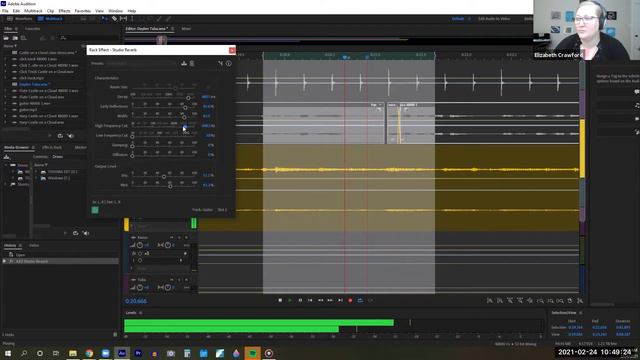Viewport: 640px width, 360px height.
Task: Toggle Skip Selection transport button
Action: point(370,300)
